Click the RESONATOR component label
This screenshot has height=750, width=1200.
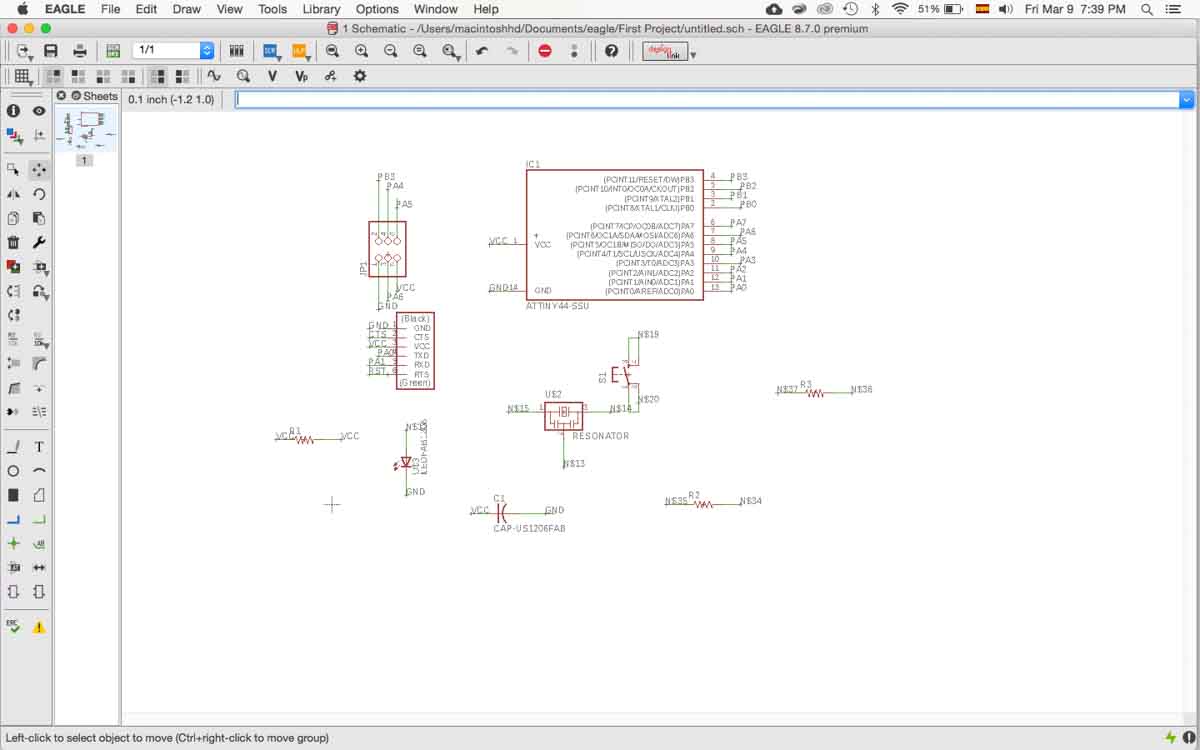[x=601, y=436]
